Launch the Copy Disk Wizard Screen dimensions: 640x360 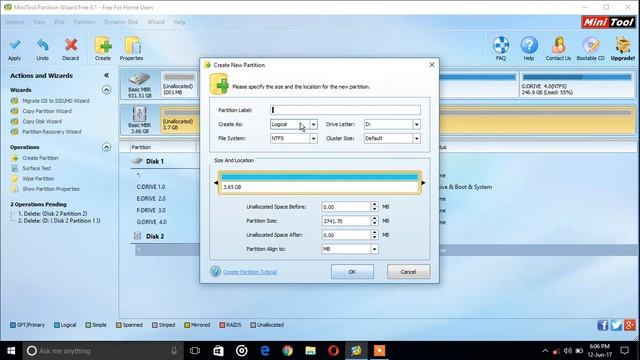click(42, 122)
